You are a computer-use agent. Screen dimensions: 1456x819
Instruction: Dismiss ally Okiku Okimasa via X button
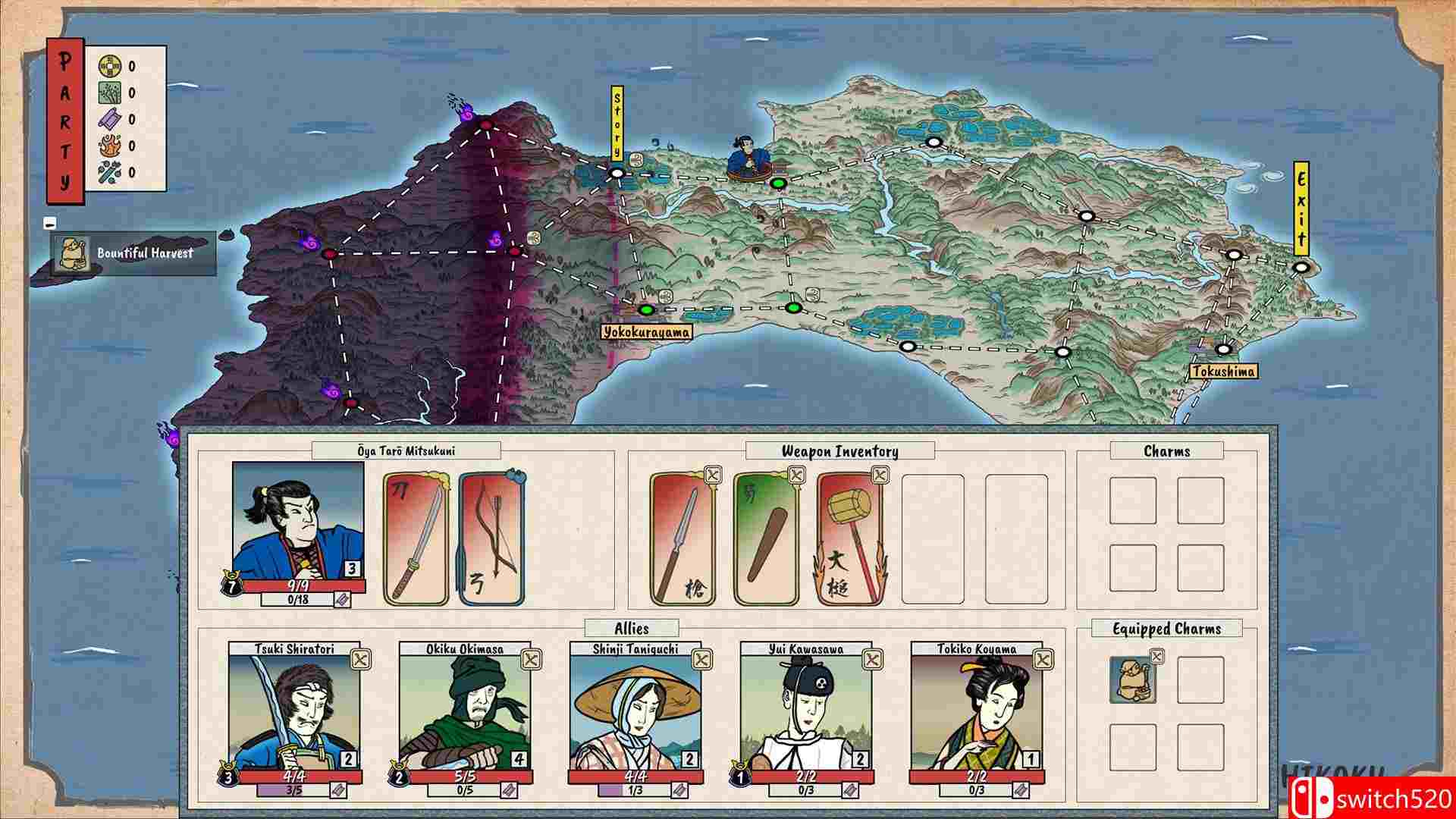point(532,660)
